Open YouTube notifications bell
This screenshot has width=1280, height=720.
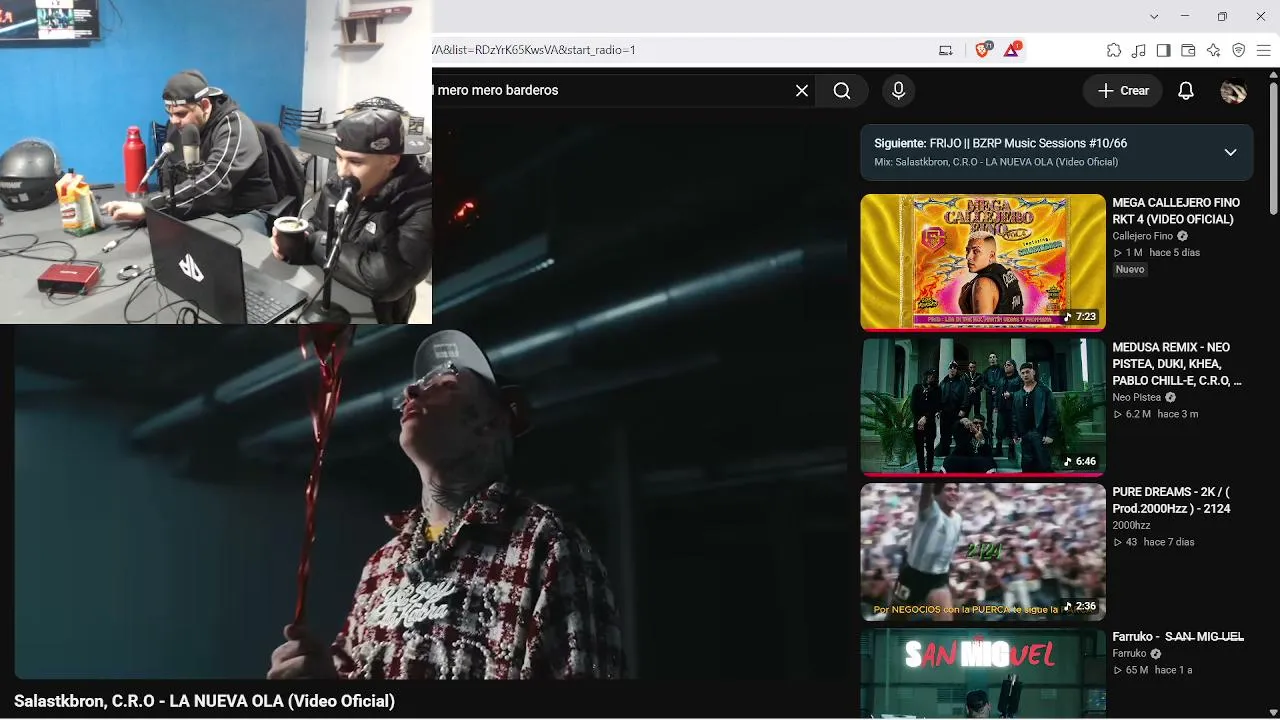click(1186, 91)
